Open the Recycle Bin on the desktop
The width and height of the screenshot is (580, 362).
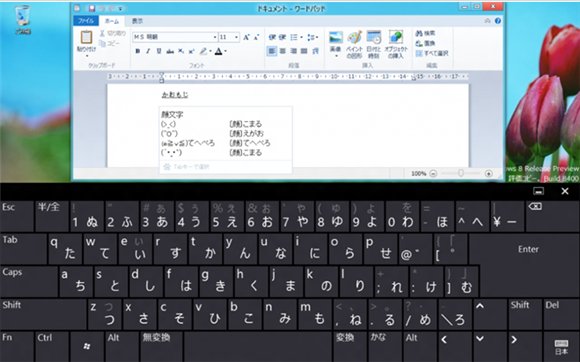coord(23,20)
